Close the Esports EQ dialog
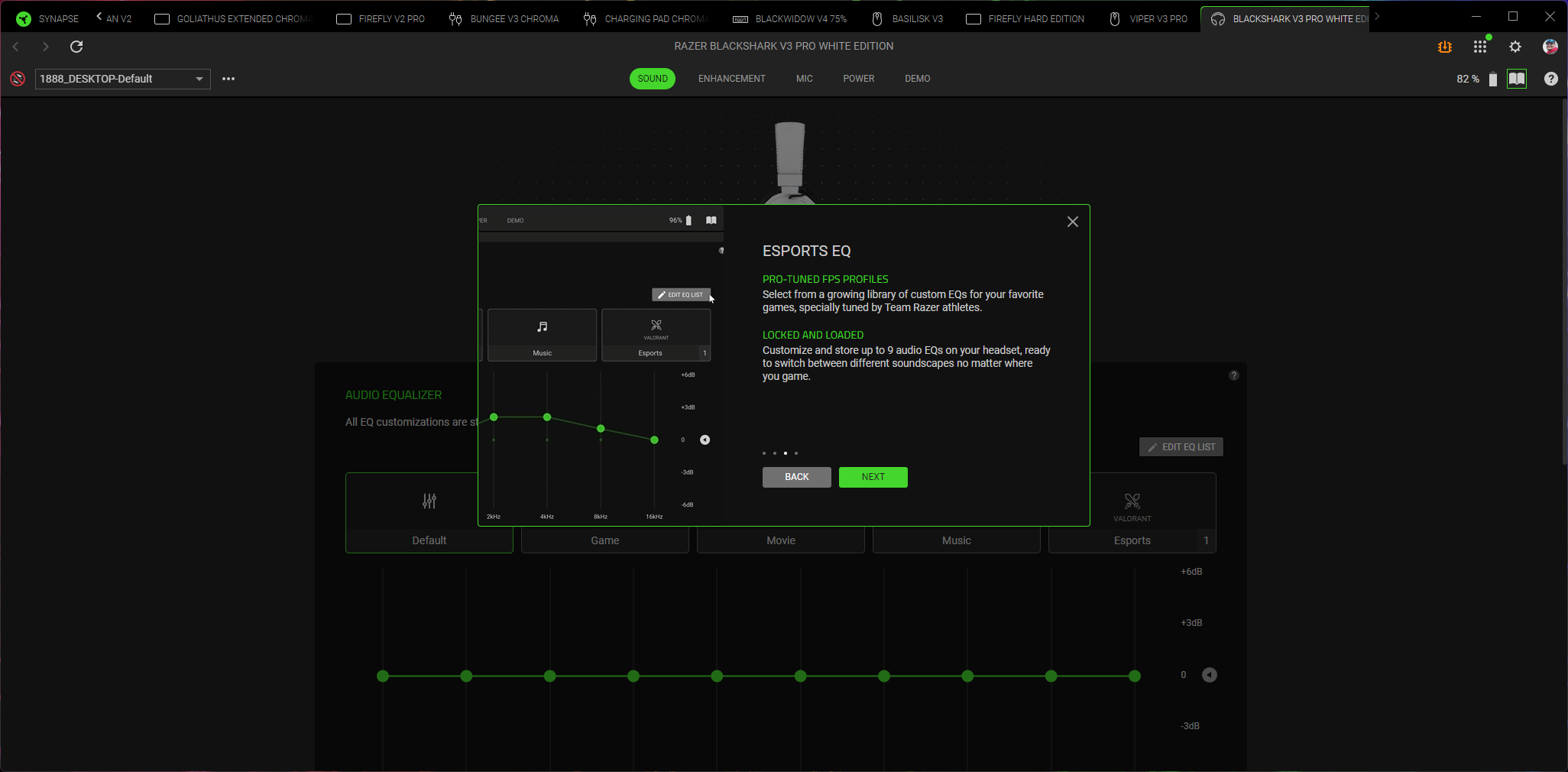The image size is (1568, 772). tap(1073, 222)
